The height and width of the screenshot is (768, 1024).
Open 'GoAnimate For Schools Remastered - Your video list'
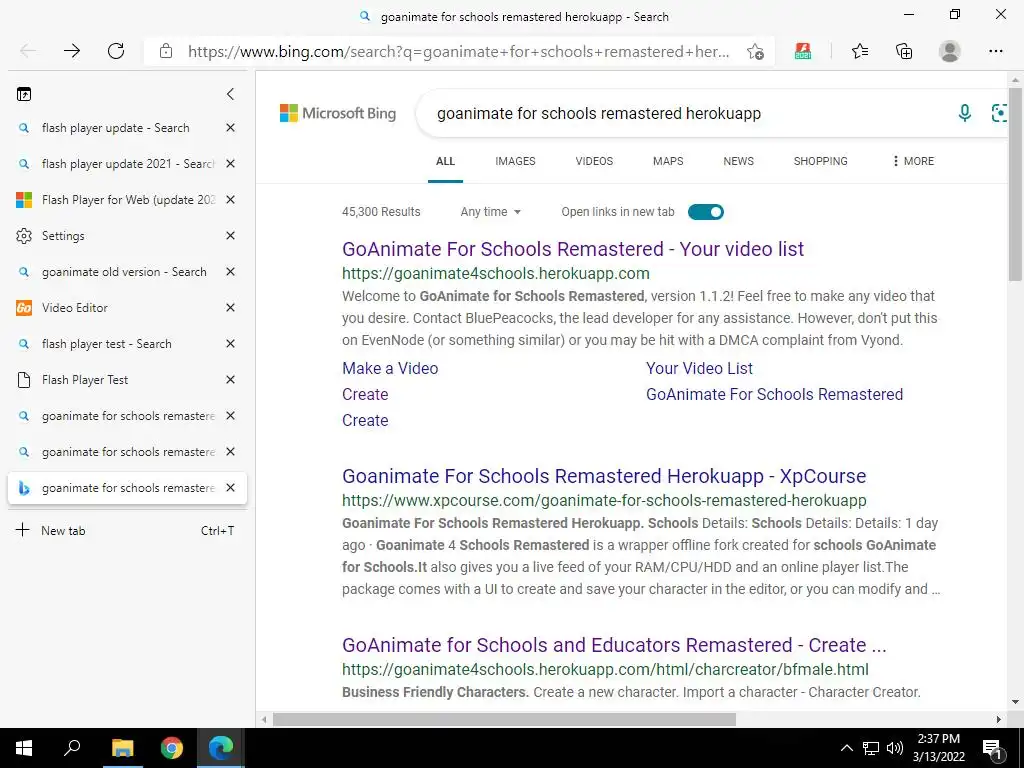(573, 249)
